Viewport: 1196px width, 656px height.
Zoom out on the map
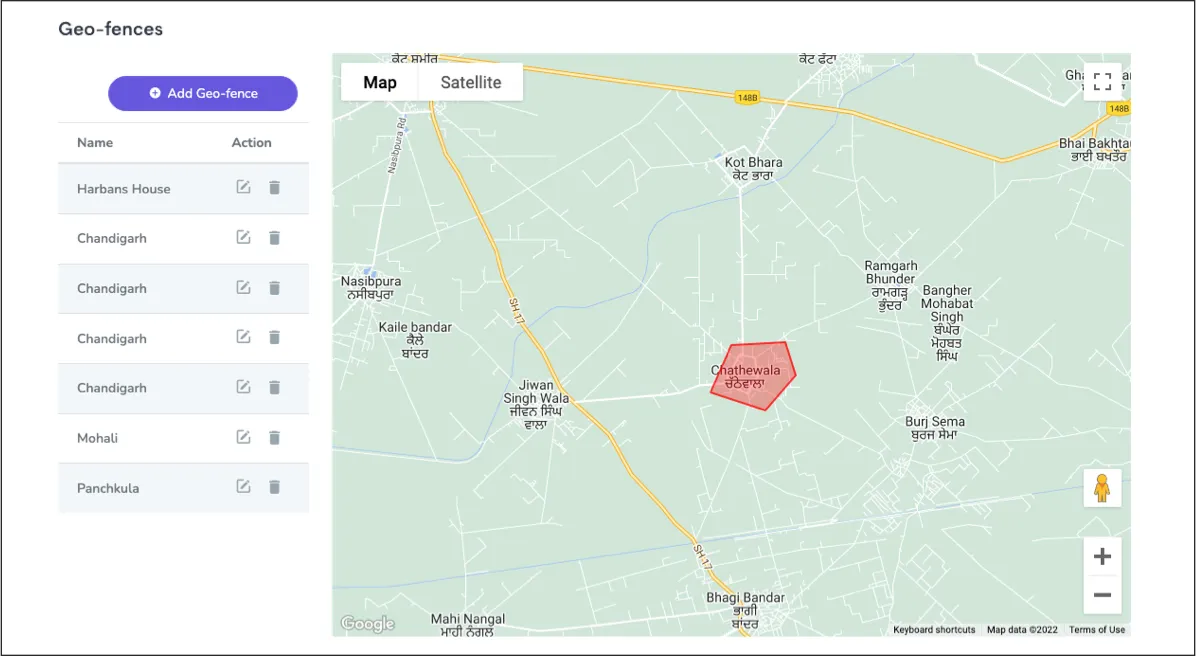(1102, 595)
